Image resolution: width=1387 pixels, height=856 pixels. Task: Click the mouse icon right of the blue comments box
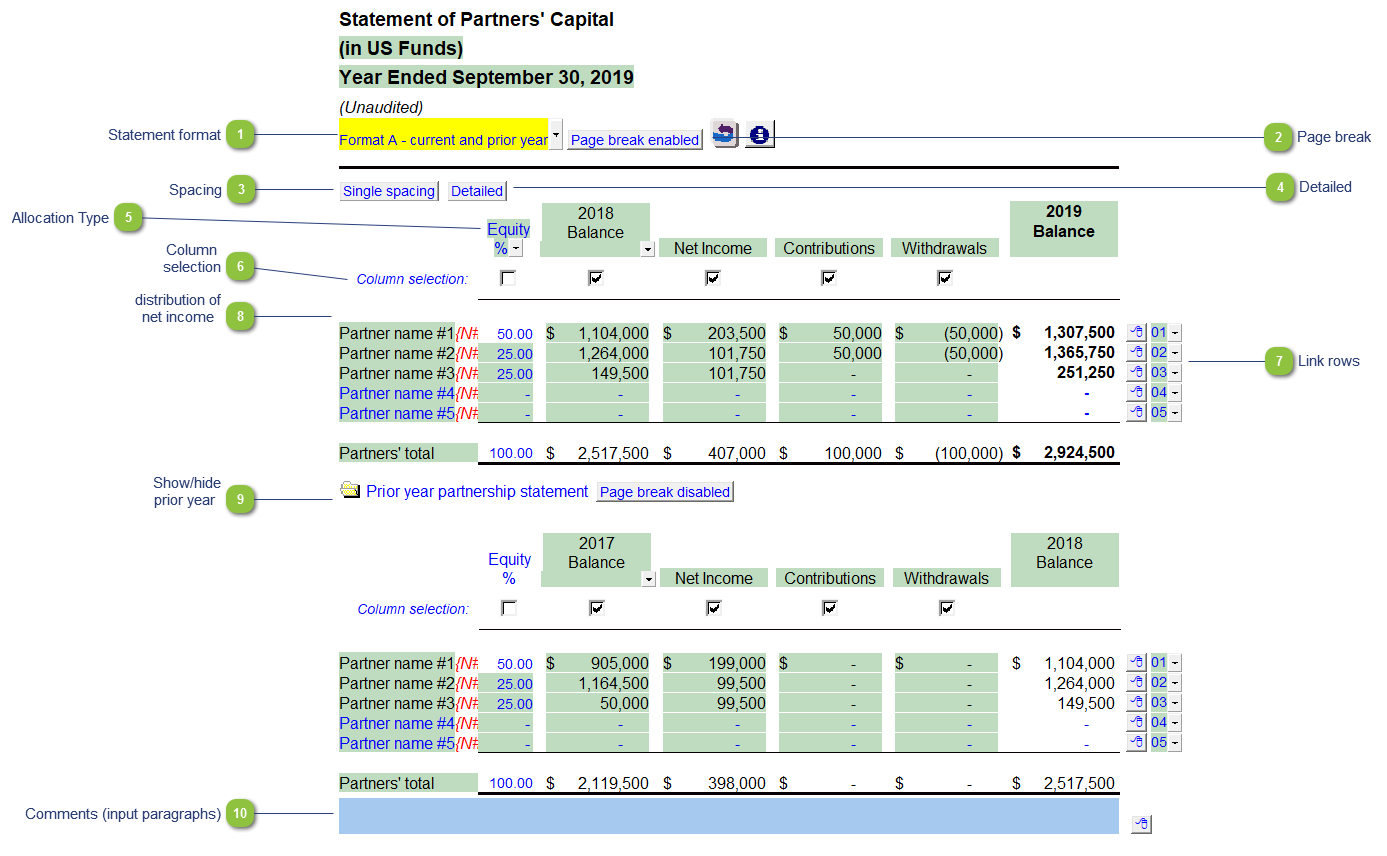1141,824
